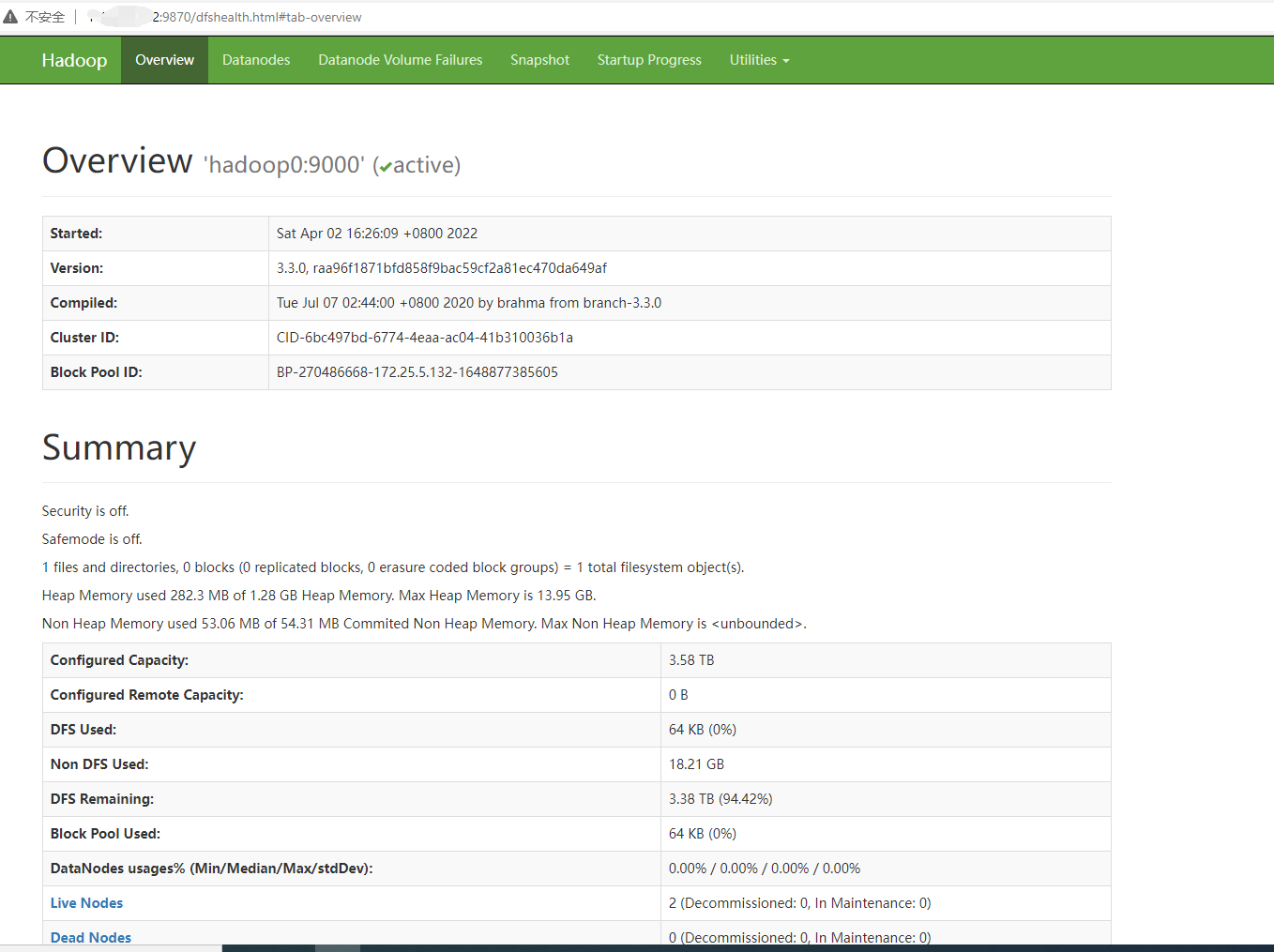
Task: Click the files and directories summary line
Action: coord(393,567)
